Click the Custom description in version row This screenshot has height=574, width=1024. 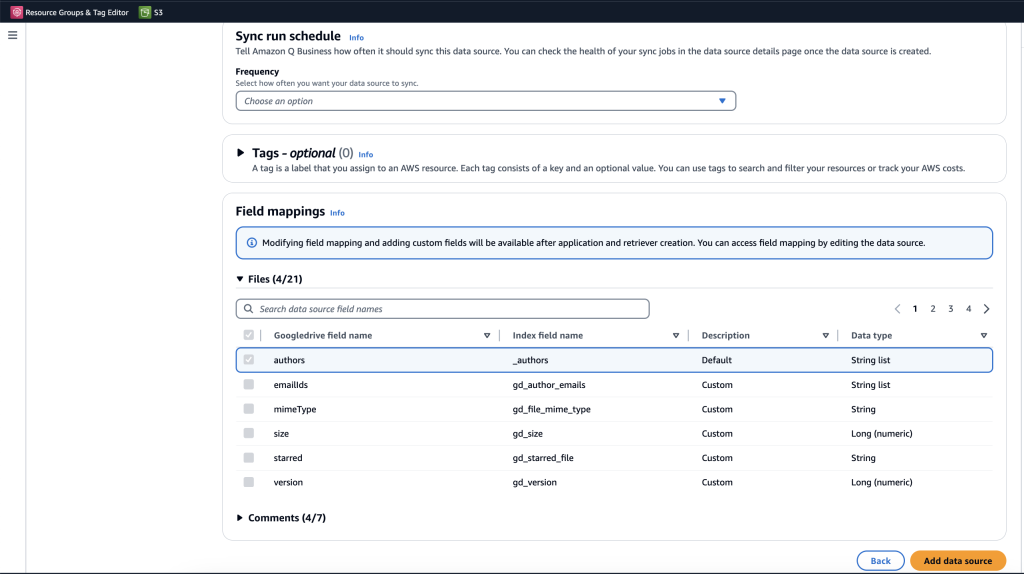717,483
